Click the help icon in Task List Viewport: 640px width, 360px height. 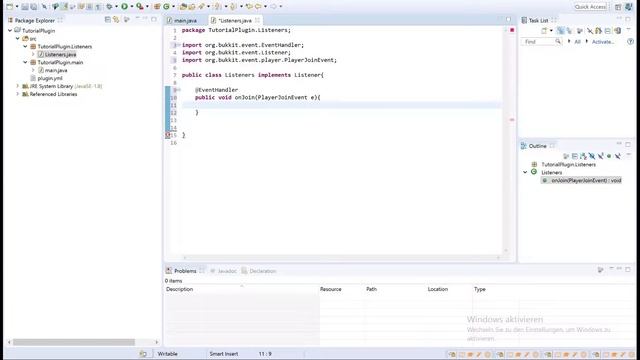pyautogui.click(x=630, y=42)
